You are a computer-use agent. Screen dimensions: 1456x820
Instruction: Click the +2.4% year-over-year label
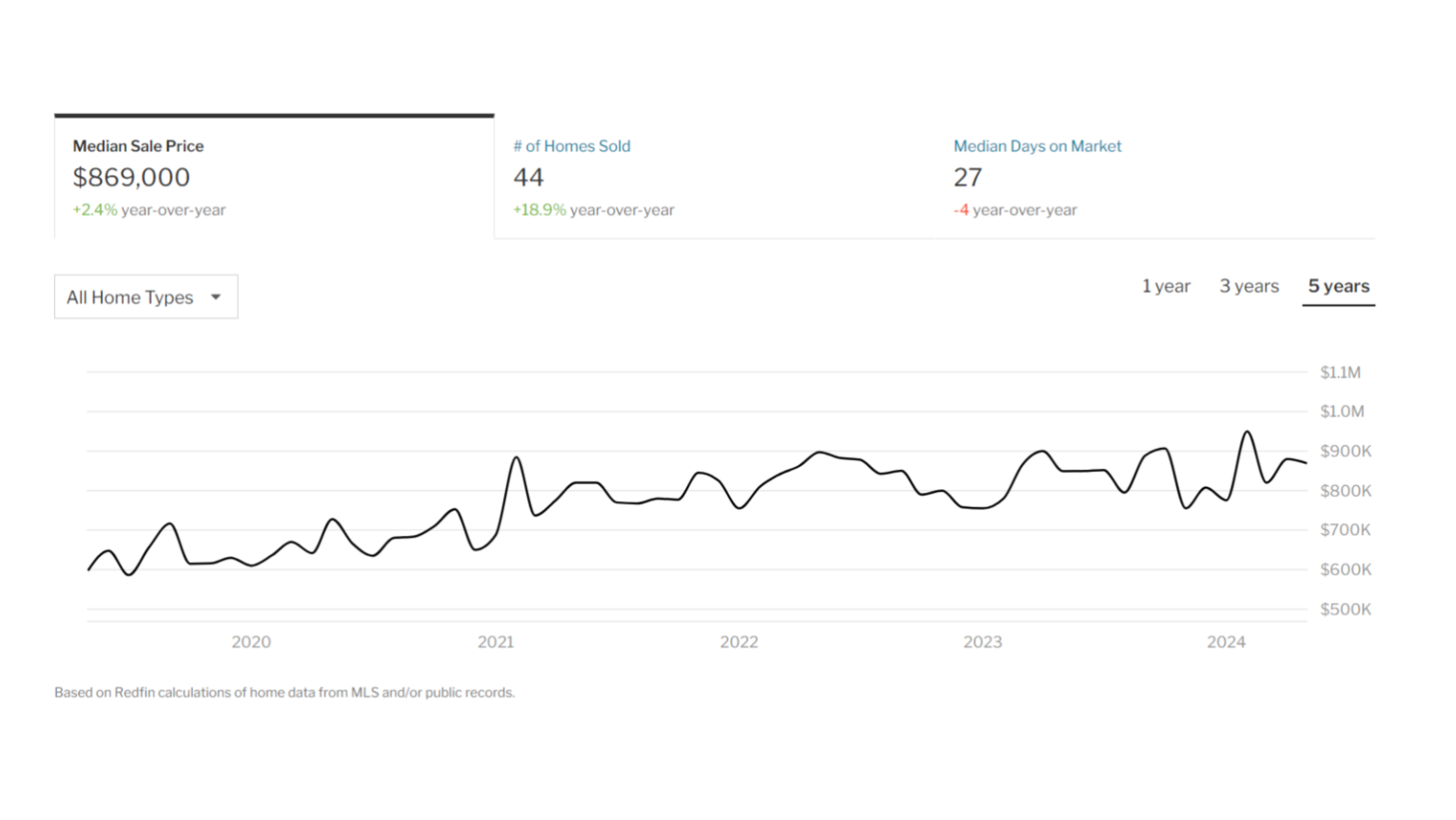click(x=149, y=210)
